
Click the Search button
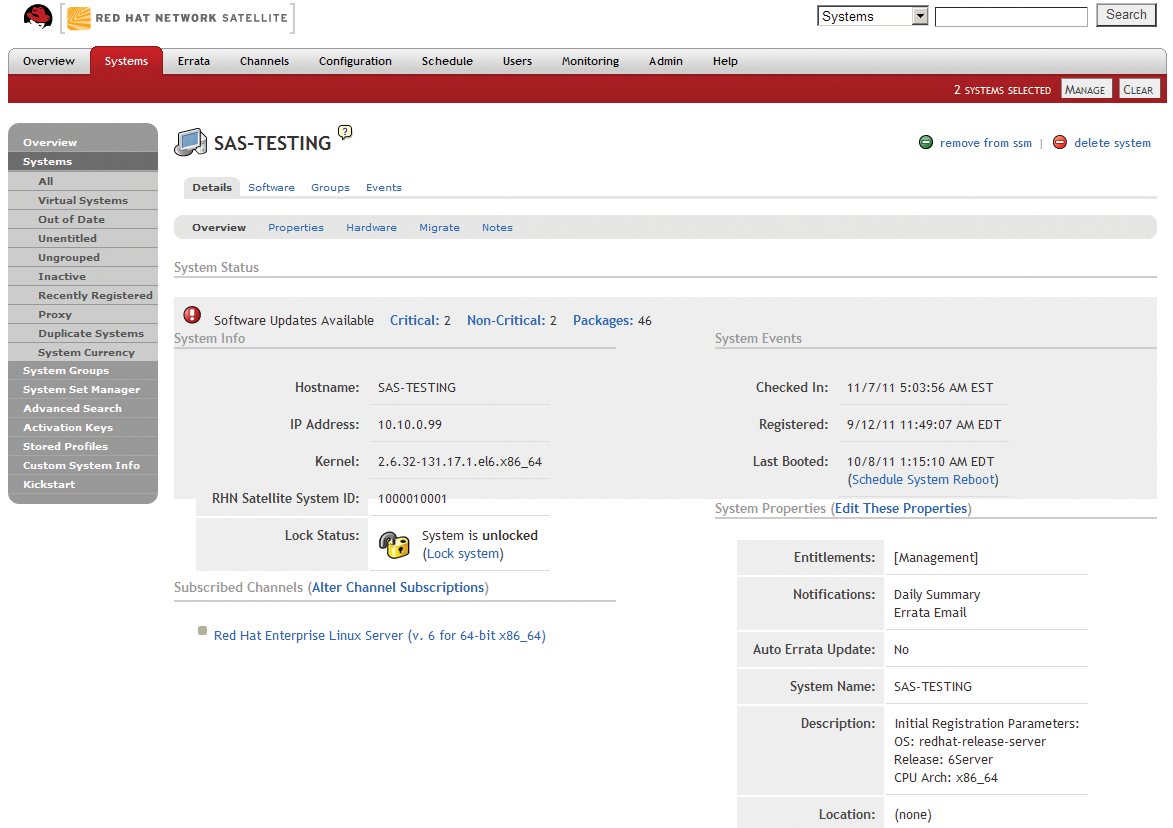click(x=1126, y=15)
